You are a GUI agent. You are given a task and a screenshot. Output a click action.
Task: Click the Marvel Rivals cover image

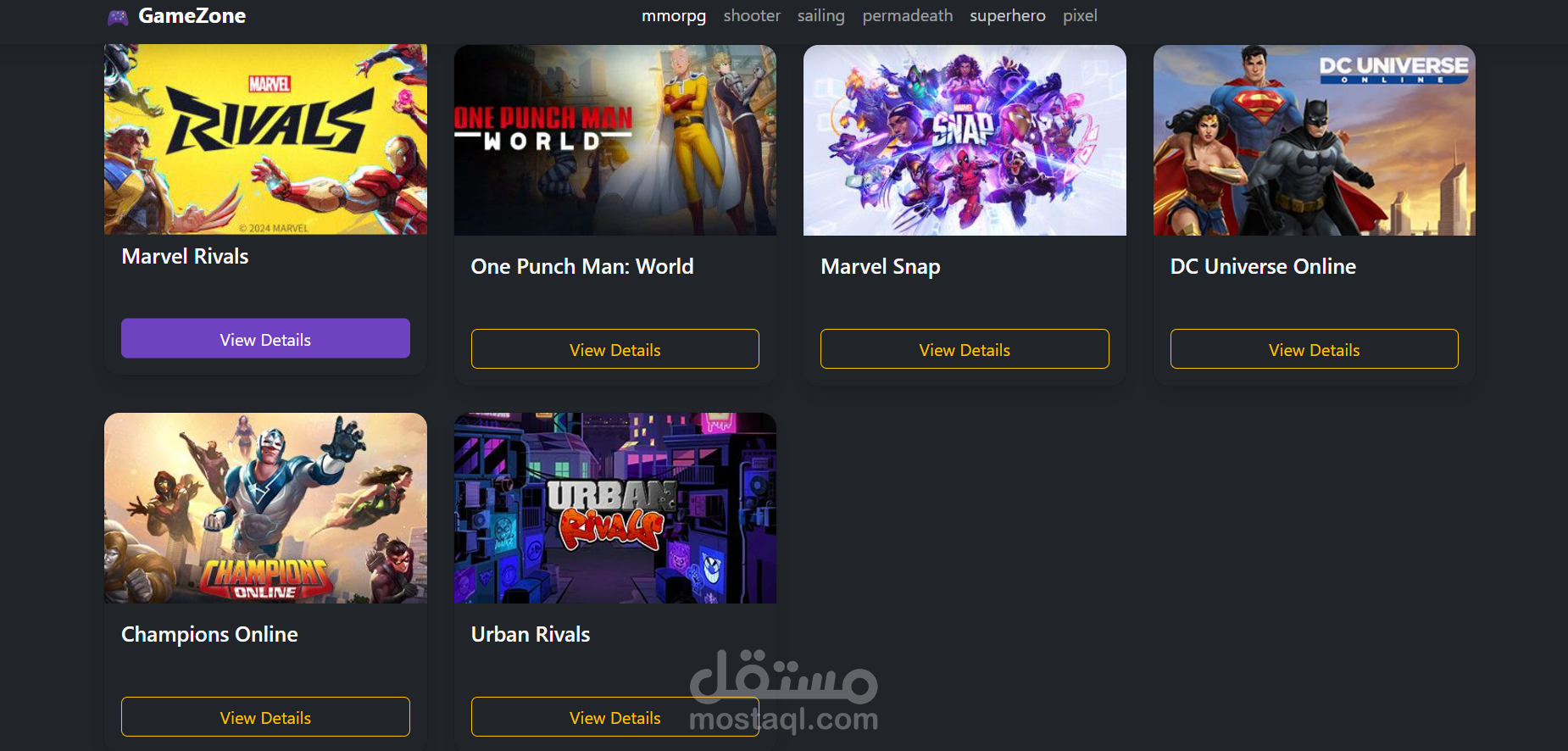(x=265, y=140)
